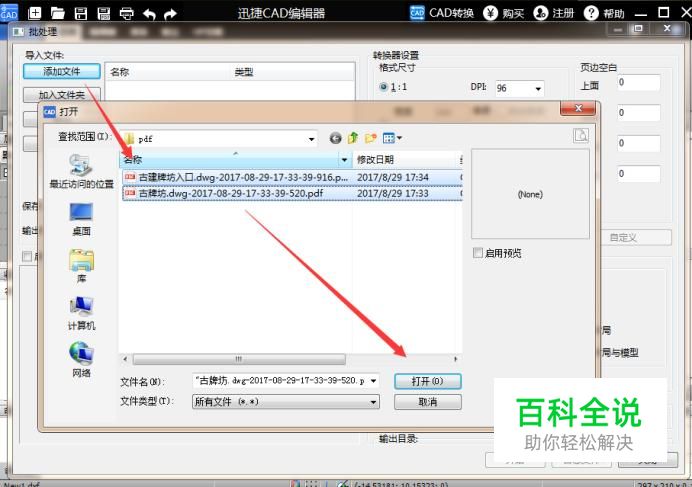Screen dimensions: 692x487
Task: Click the scroll right arrow of file list
Action: coord(455,359)
